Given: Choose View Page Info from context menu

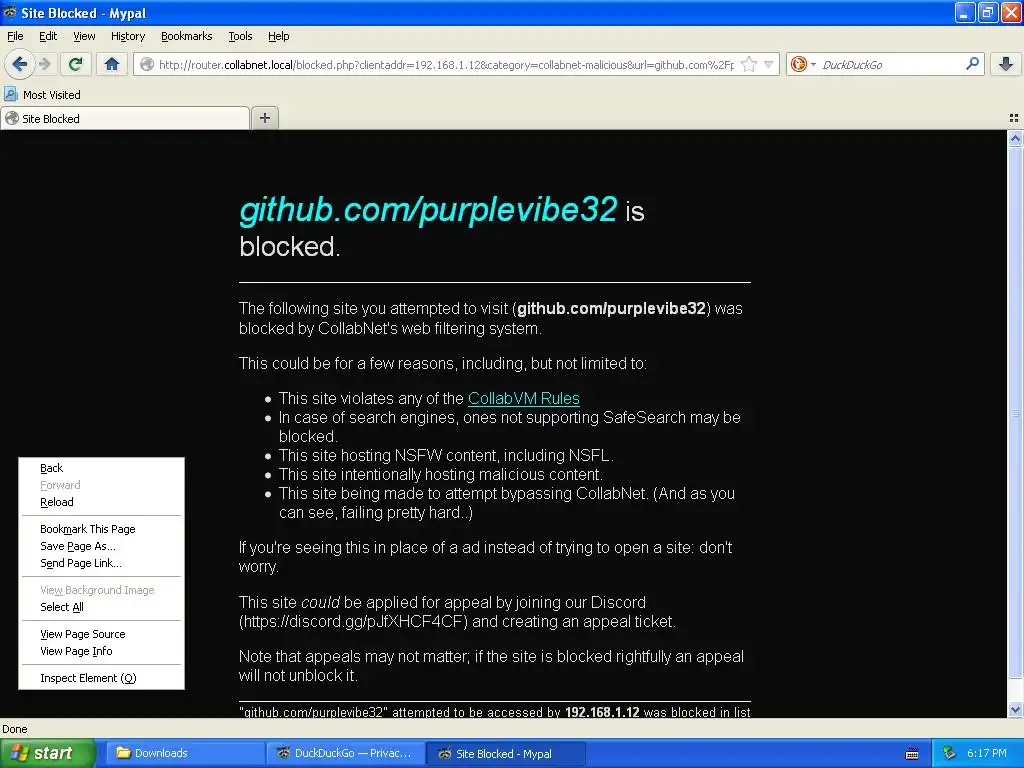Looking at the screenshot, I should coord(101,651).
